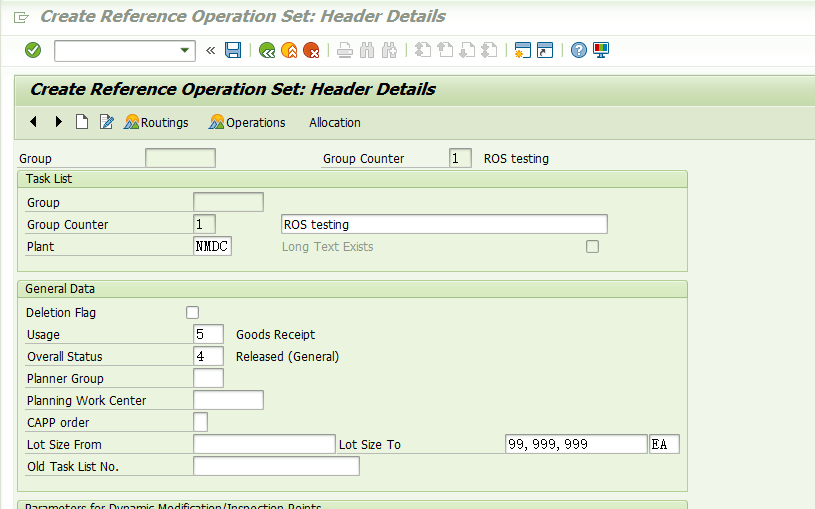Screen dimensions: 815x509
Task: Click the top Group field
Action: (180, 158)
